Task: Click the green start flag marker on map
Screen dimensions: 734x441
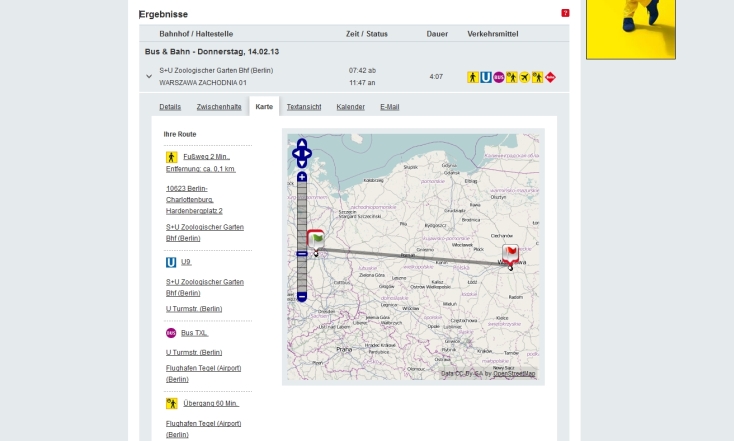Action: (x=316, y=239)
